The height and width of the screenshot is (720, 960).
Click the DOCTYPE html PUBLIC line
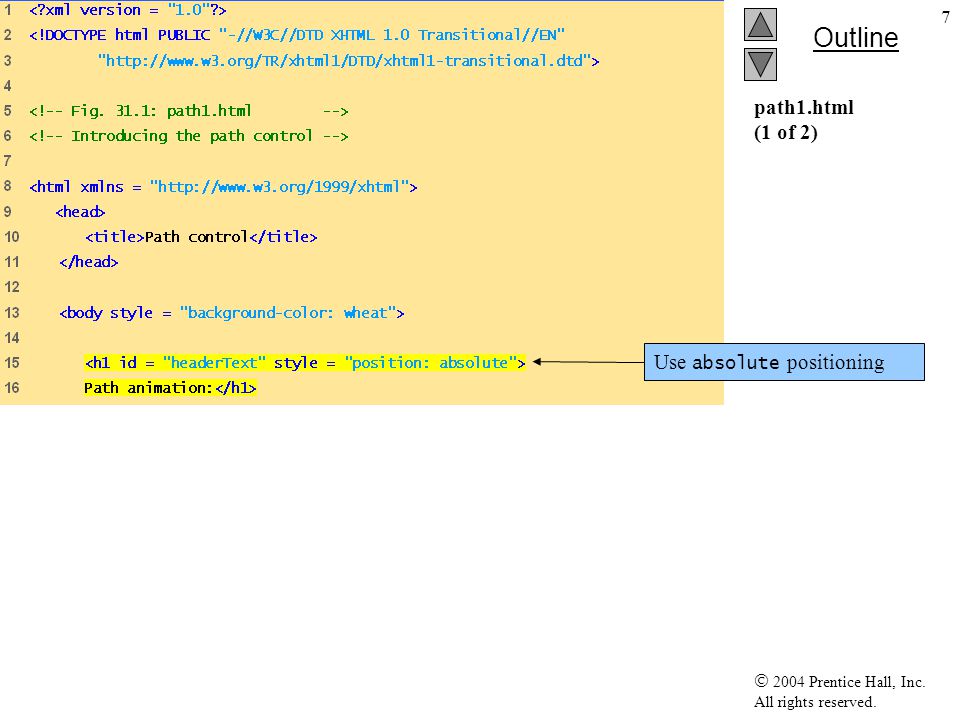click(296, 35)
